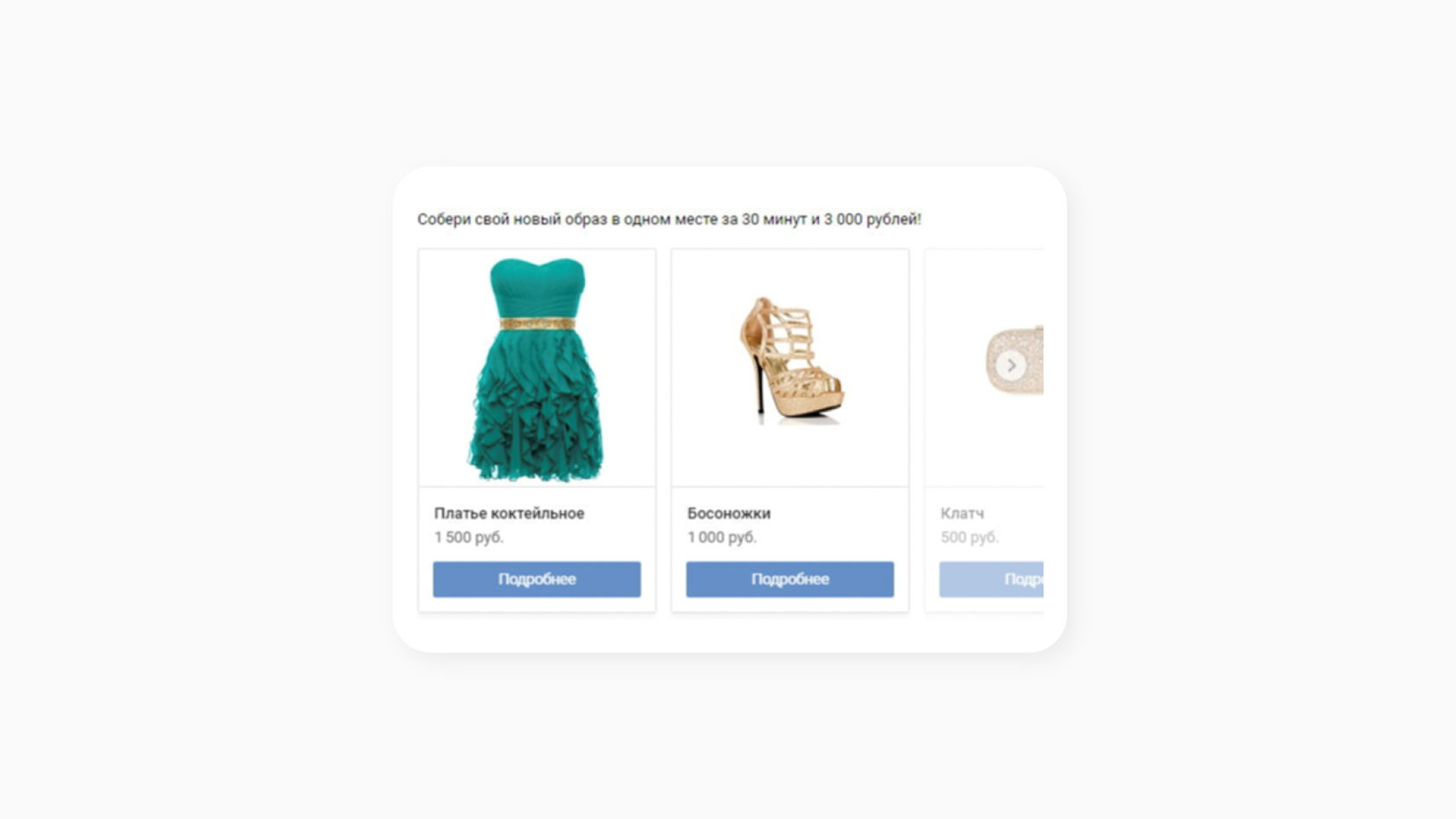Screen dimensions: 1456x819
Task: Click the Клатч product title
Action: [962, 513]
